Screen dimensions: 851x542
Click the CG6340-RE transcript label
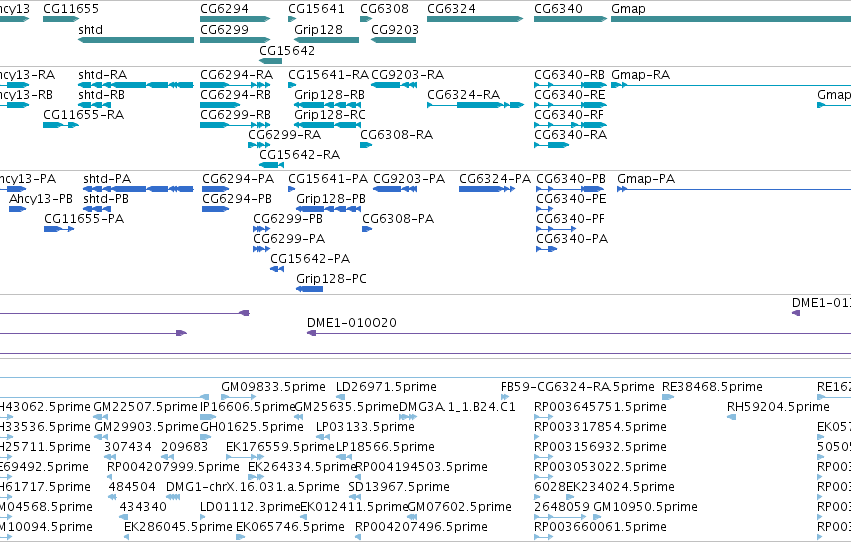click(x=569, y=94)
